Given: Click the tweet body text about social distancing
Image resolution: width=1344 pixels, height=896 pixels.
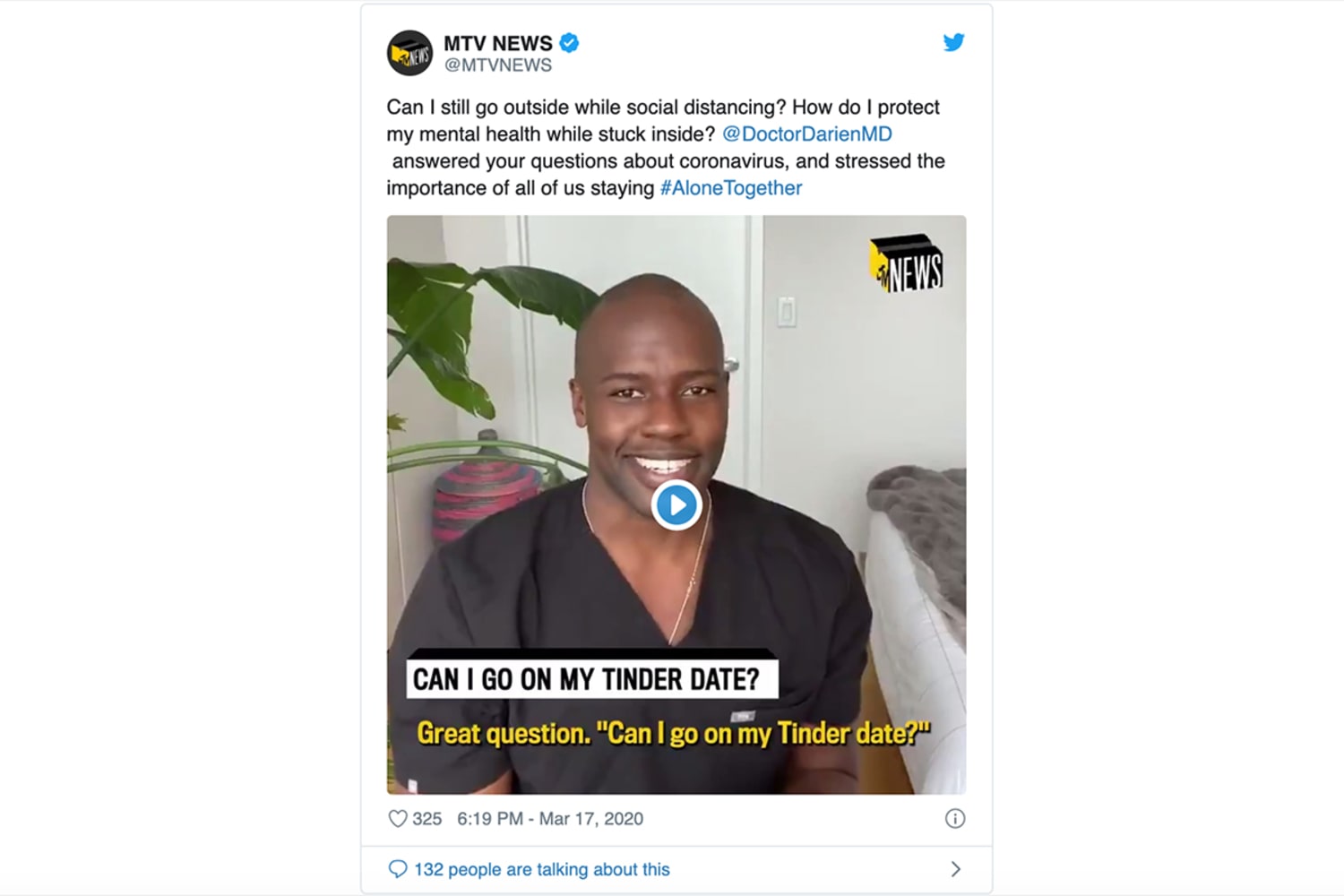Looking at the screenshot, I should tap(666, 148).
